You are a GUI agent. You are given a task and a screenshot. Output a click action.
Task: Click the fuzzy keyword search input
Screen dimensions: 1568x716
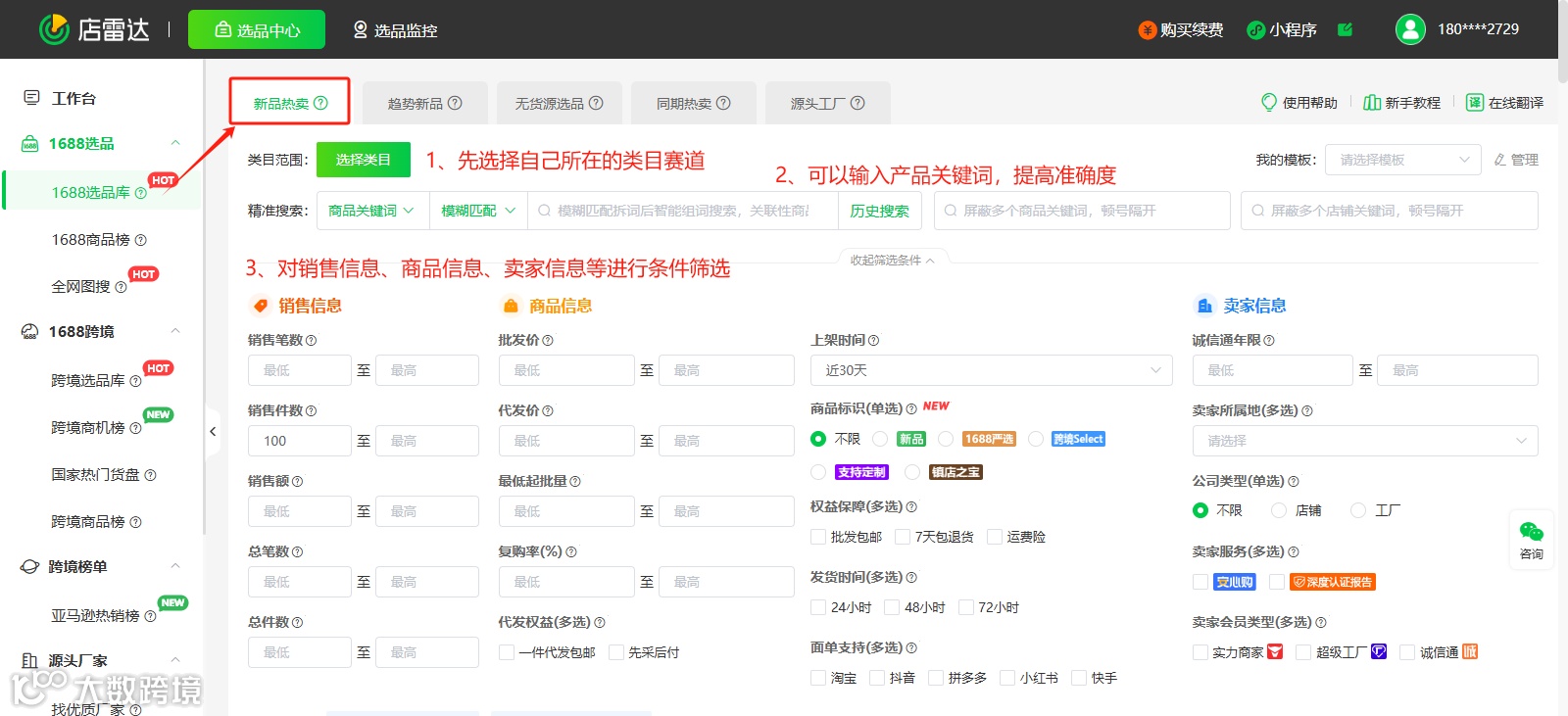(683, 211)
